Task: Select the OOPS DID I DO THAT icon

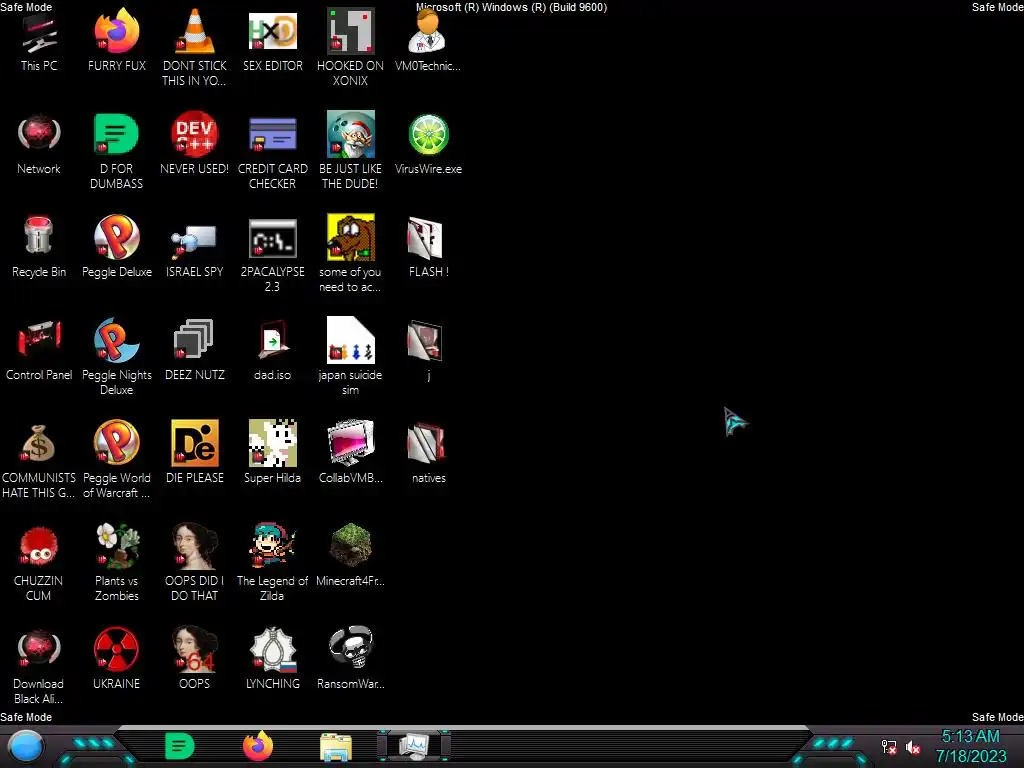Action: [x=195, y=546]
